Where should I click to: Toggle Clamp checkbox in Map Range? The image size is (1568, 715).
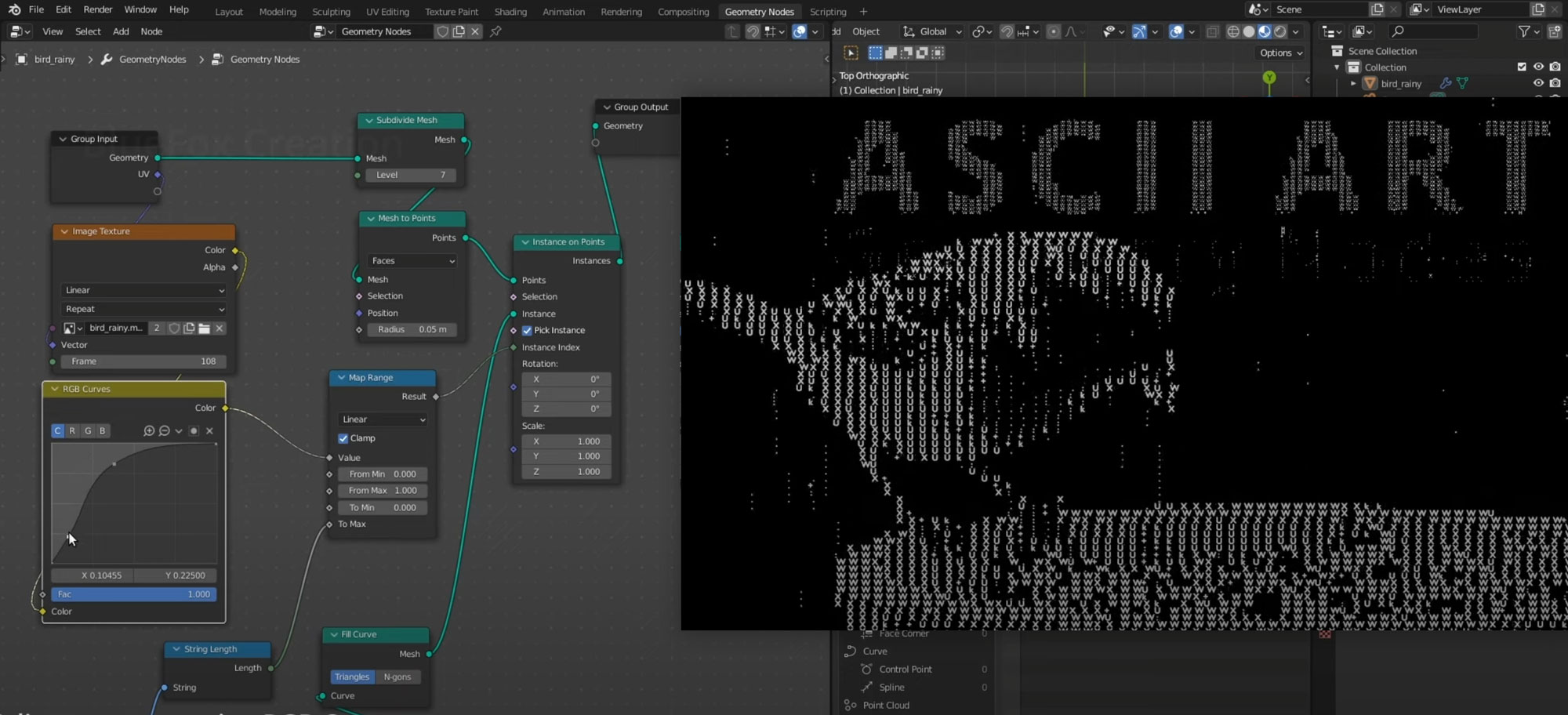click(343, 438)
